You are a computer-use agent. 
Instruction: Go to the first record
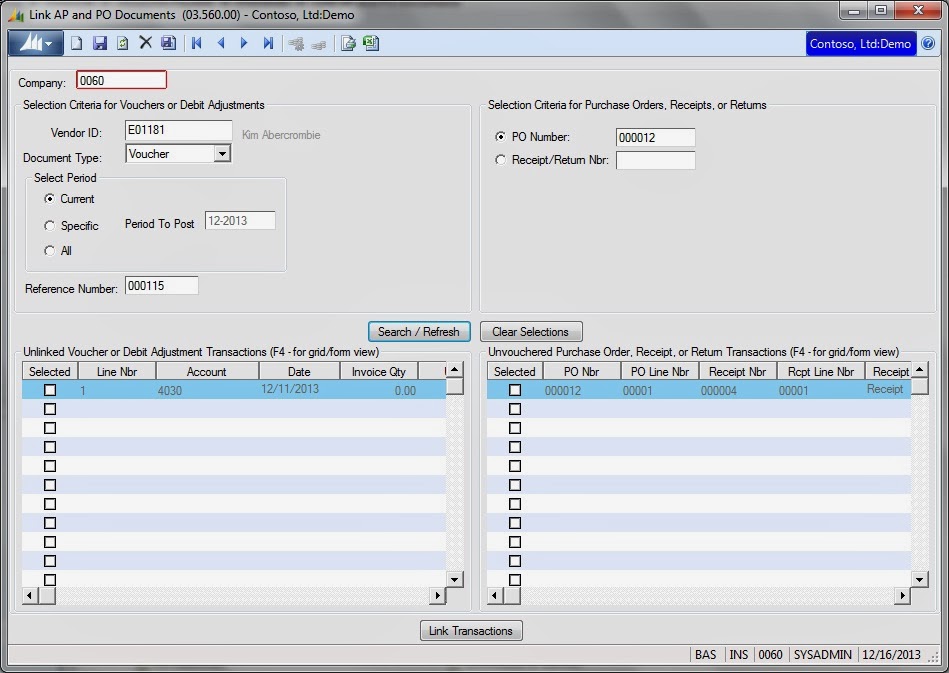click(x=197, y=43)
